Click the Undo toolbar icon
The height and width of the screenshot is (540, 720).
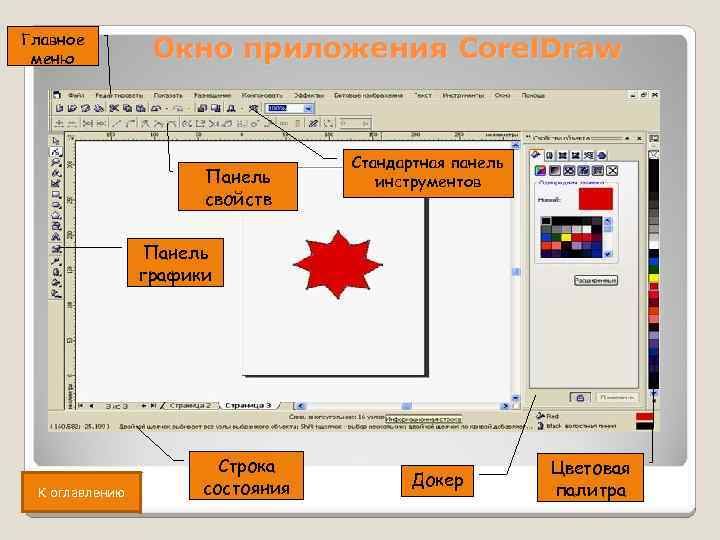pos(155,108)
